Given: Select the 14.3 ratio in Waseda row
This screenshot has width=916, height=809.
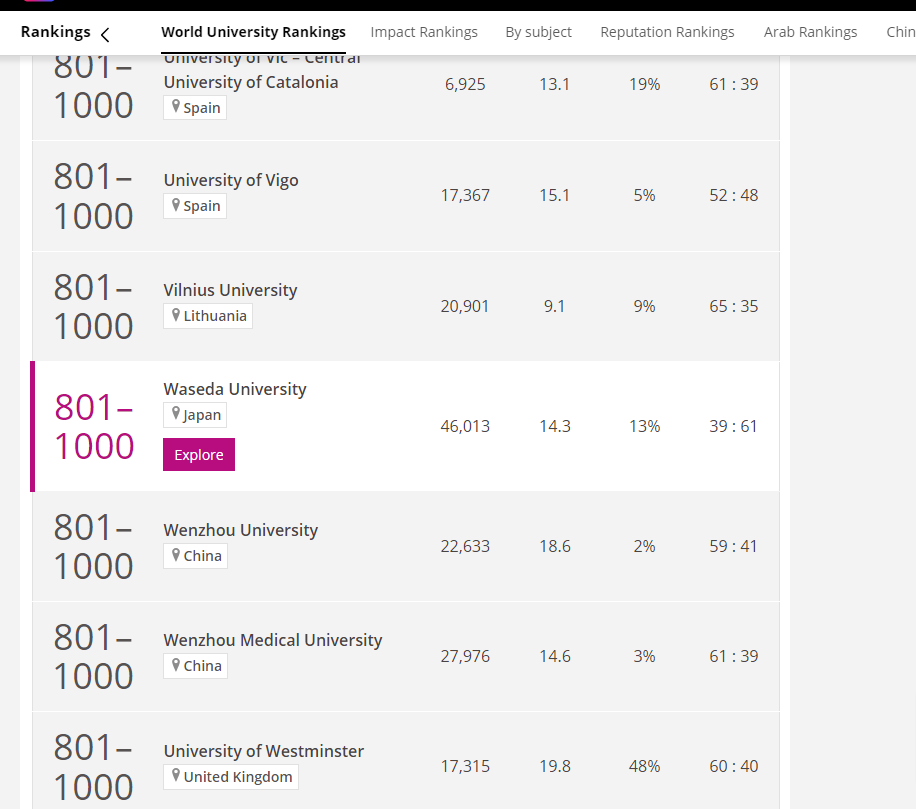Looking at the screenshot, I should coord(555,426).
